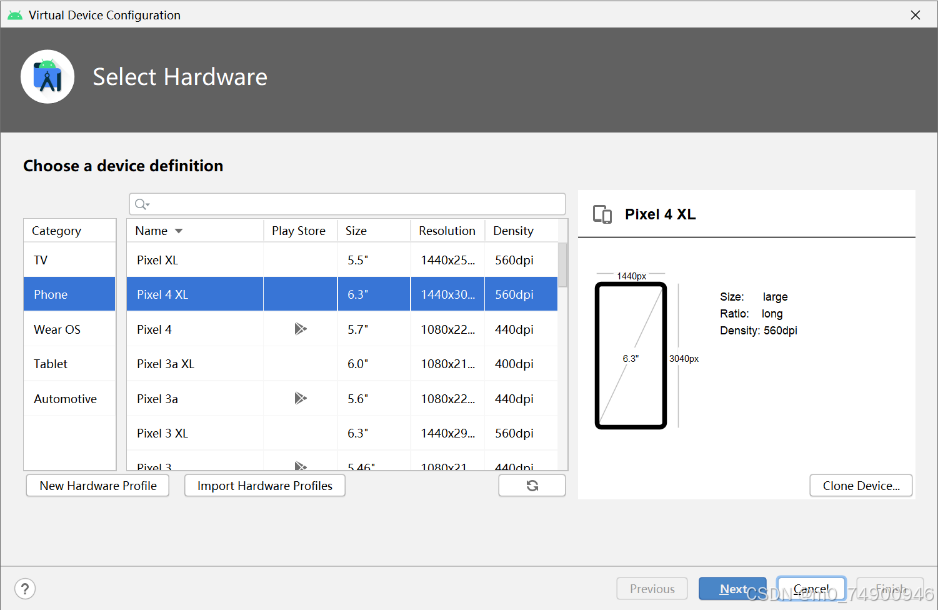Select the Wear OS category
938x610 pixels.
(x=69, y=330)
